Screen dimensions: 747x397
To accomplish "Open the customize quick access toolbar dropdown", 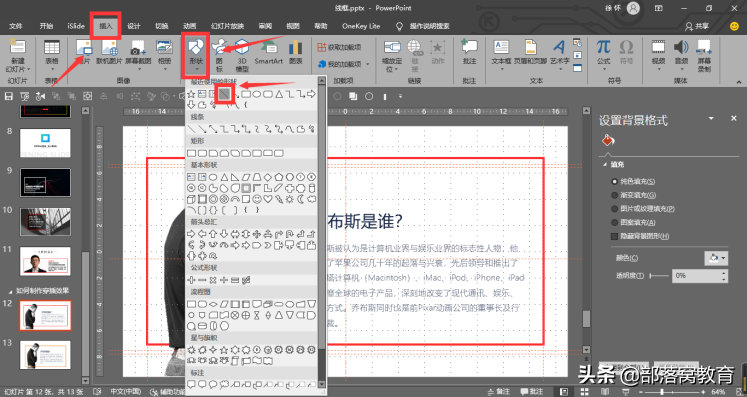I will tap(401, 96).
